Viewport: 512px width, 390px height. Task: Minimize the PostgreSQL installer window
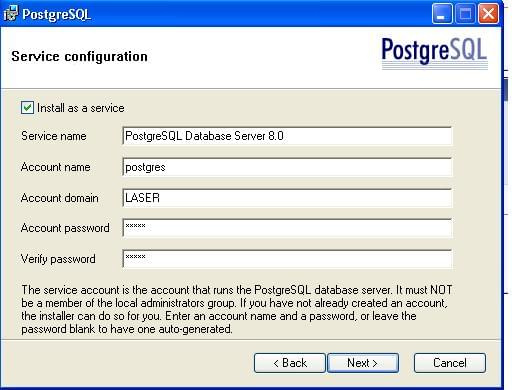click(x=442, y=14)
